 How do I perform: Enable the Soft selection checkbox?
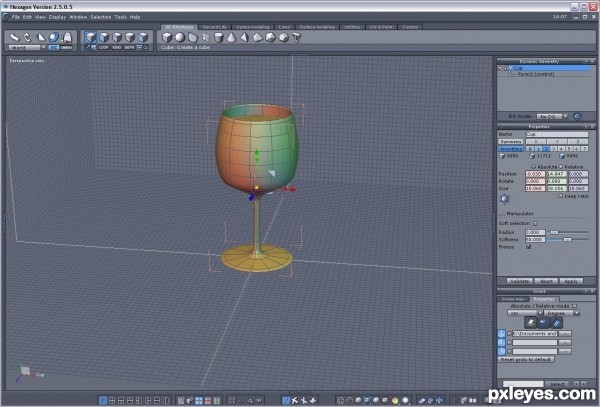pos(535,223)
